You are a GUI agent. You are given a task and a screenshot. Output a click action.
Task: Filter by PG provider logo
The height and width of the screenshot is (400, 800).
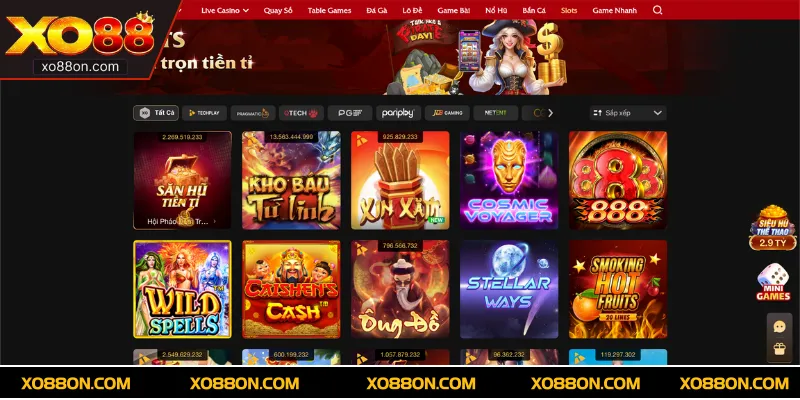349,113
